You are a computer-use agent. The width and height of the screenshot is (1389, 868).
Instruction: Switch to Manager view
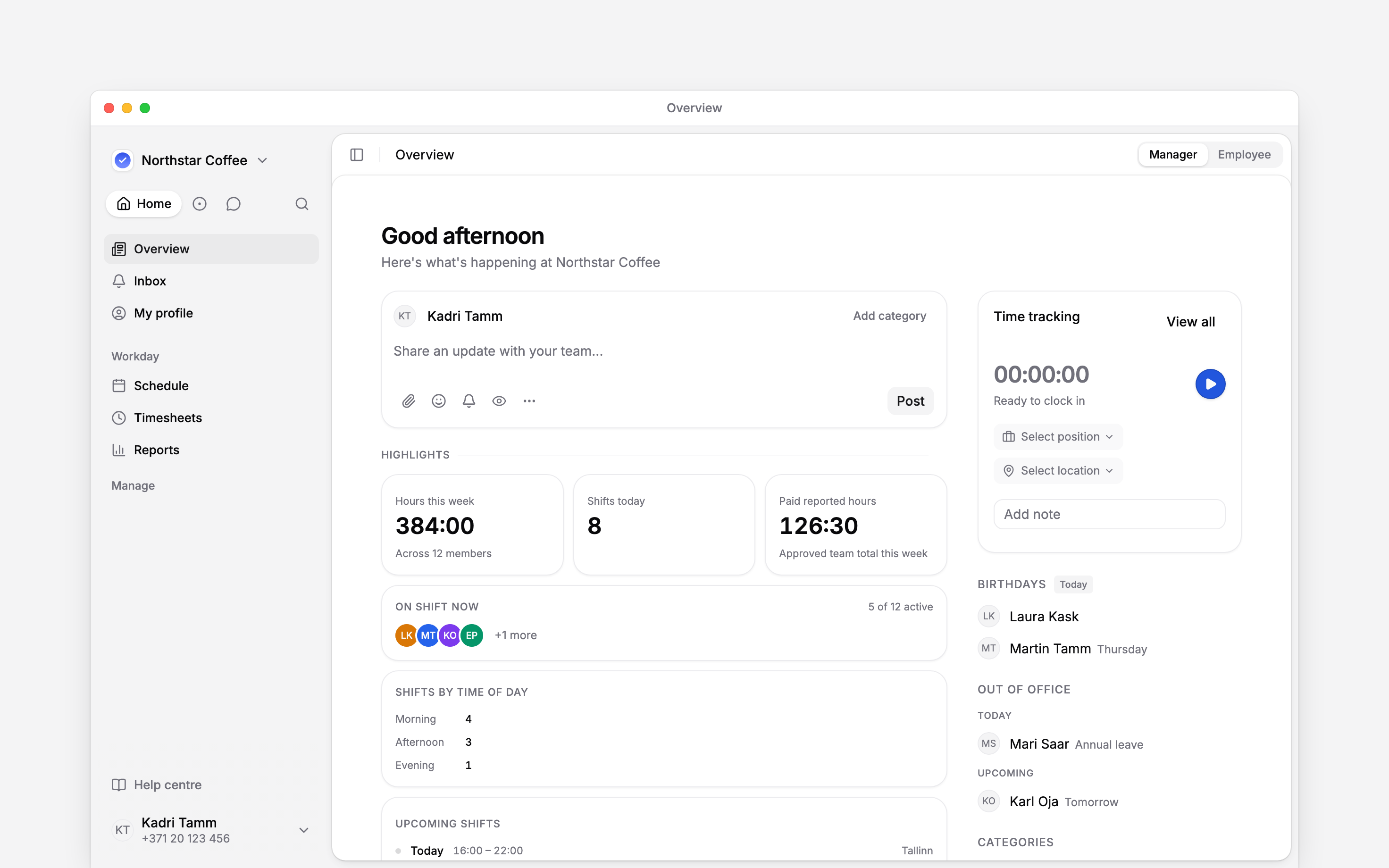[1172, 154]
